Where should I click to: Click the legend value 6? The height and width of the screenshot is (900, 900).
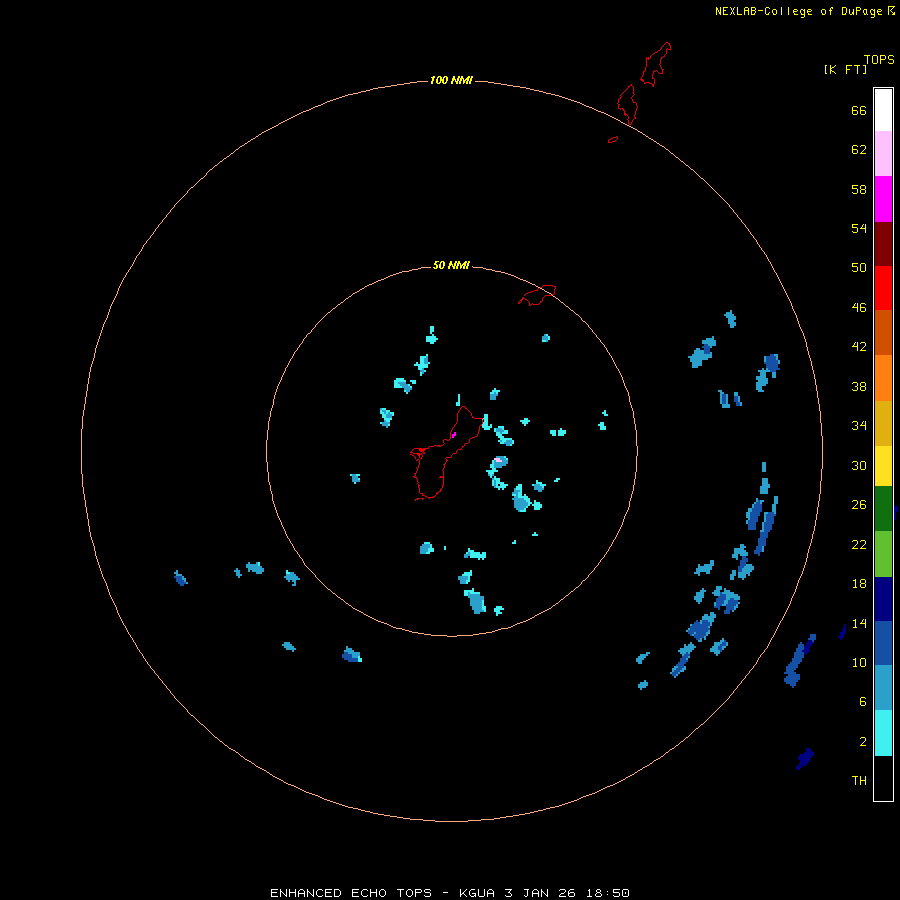[x=863, y=702]
